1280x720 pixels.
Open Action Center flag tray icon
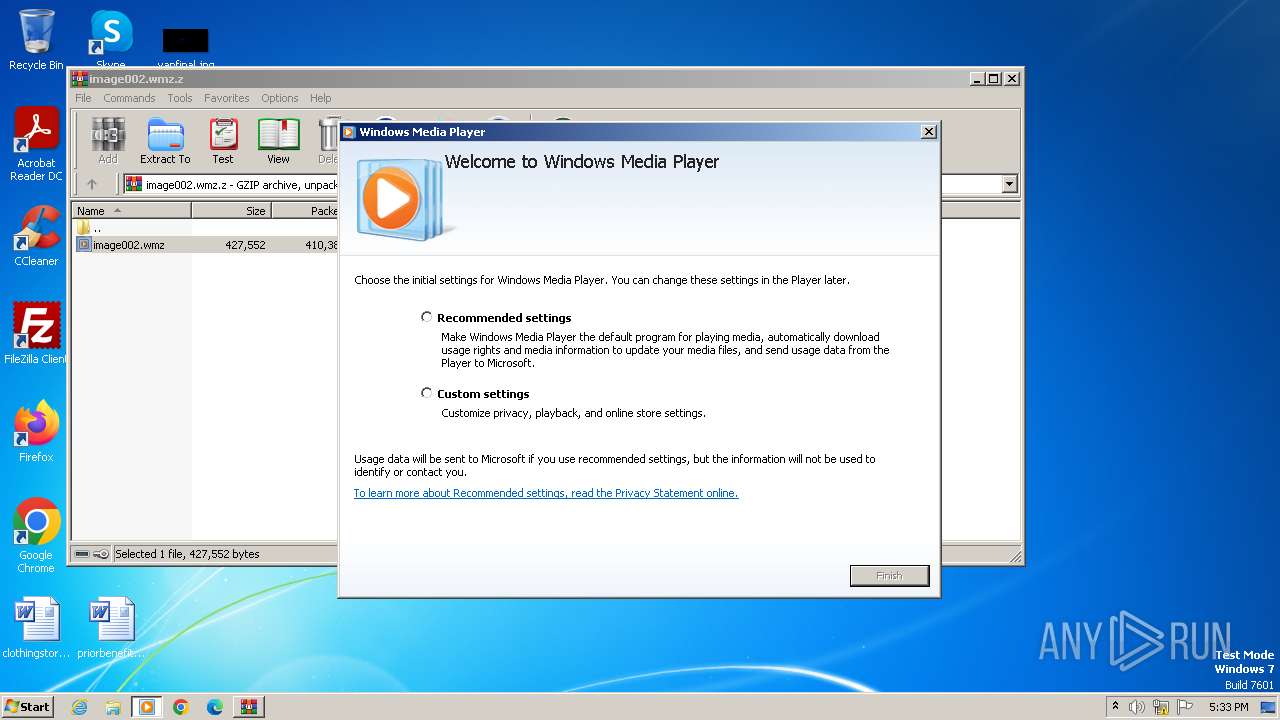(x=1185, y=707)
